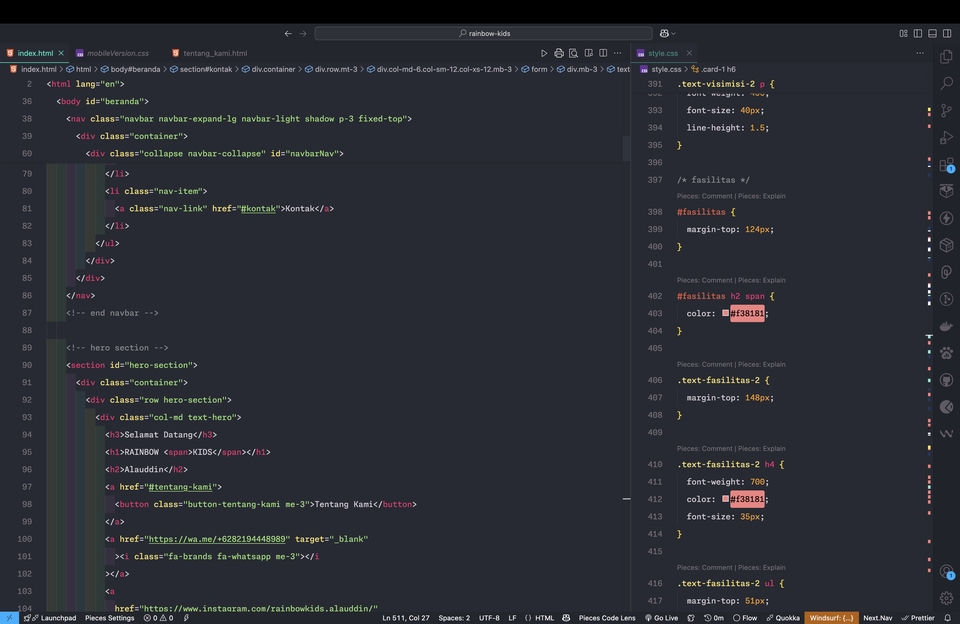Navigate back with the left arrow
960x624 pixels.
click(x=288, y=34)
